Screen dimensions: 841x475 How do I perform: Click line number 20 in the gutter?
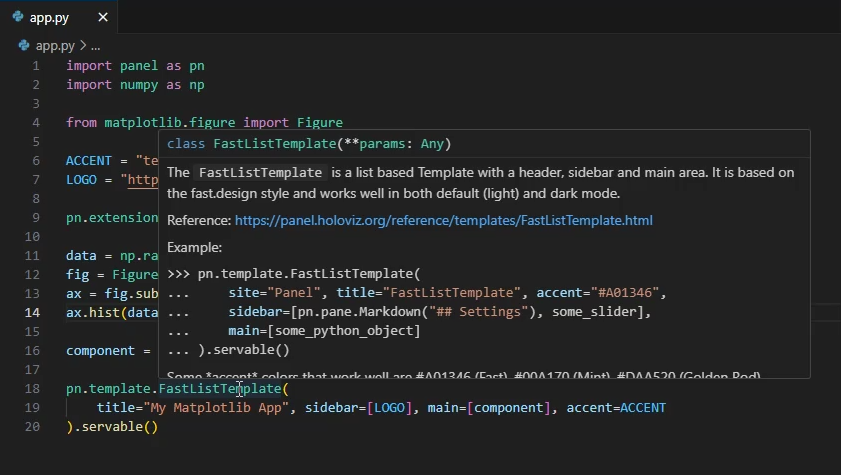(x=32, y=427)
